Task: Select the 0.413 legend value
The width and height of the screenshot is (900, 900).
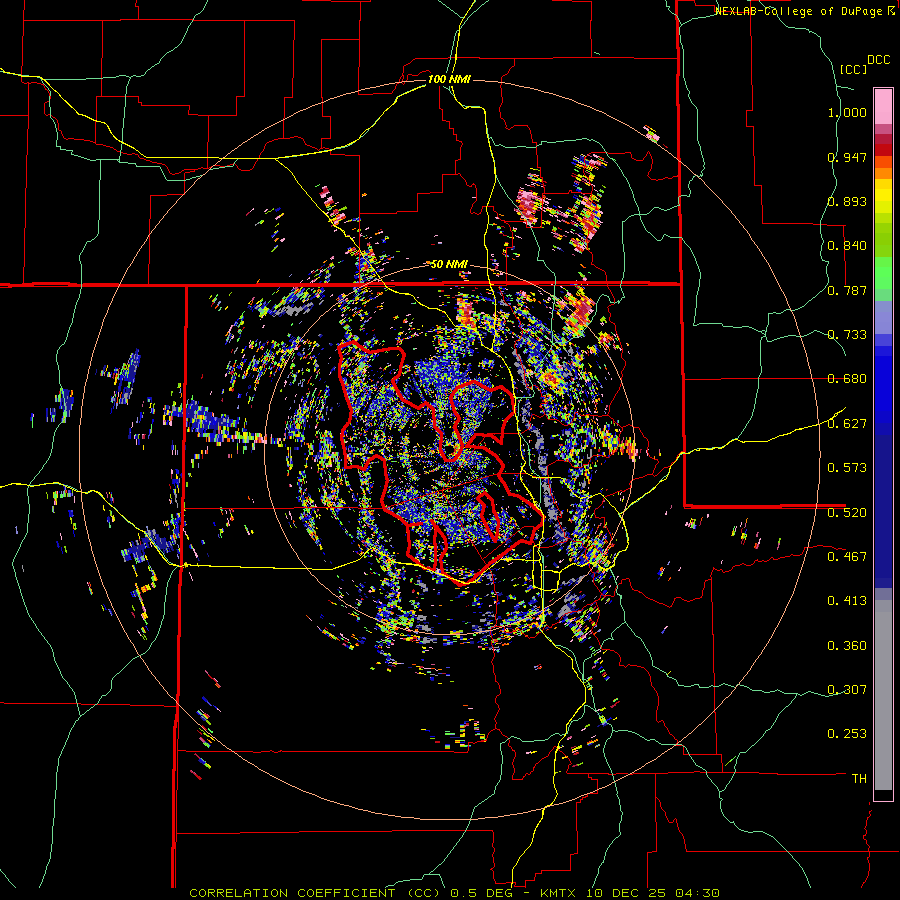Action: (x=847, y=601)
